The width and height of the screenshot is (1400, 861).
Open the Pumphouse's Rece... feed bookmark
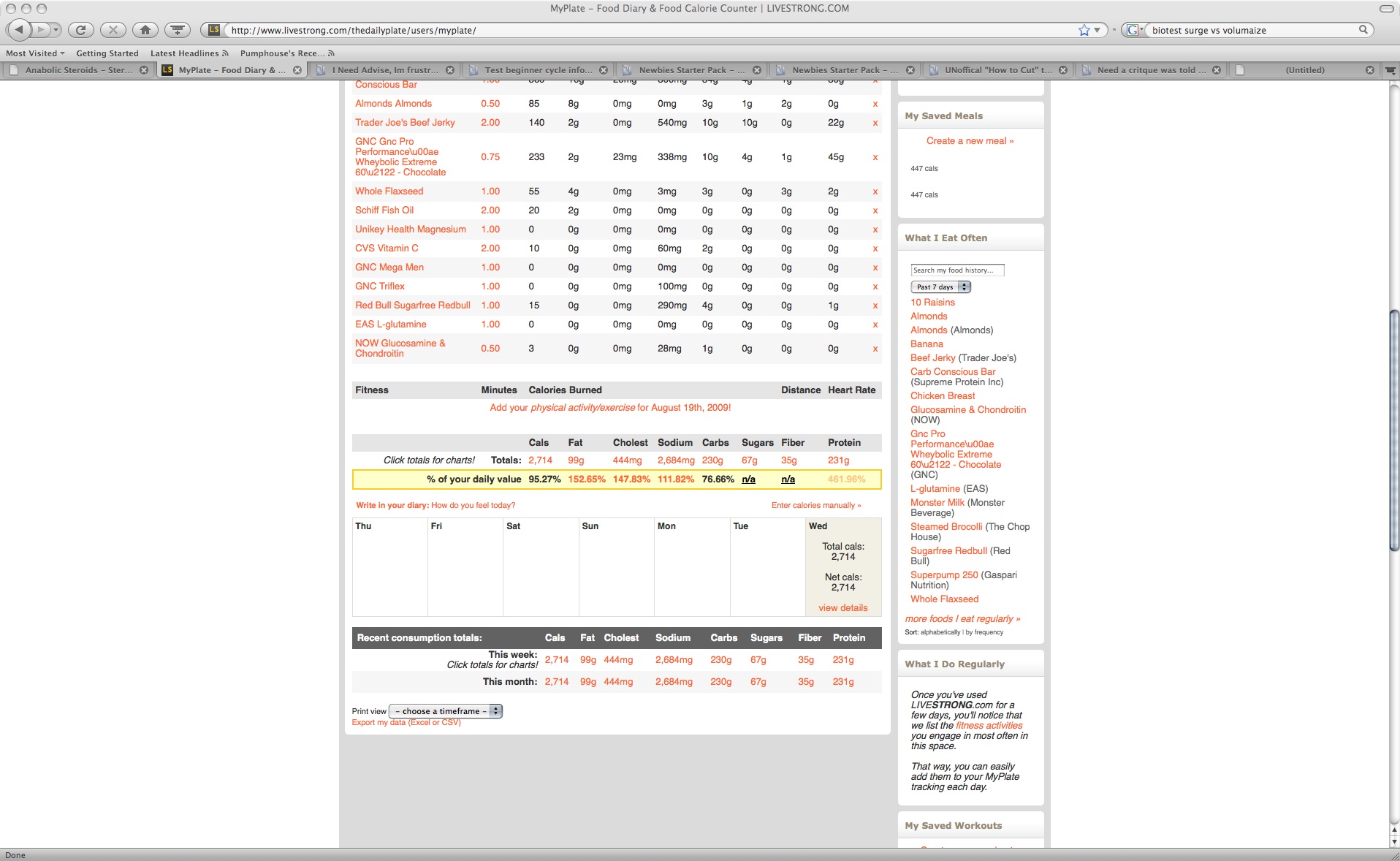[x=287, y=53]
